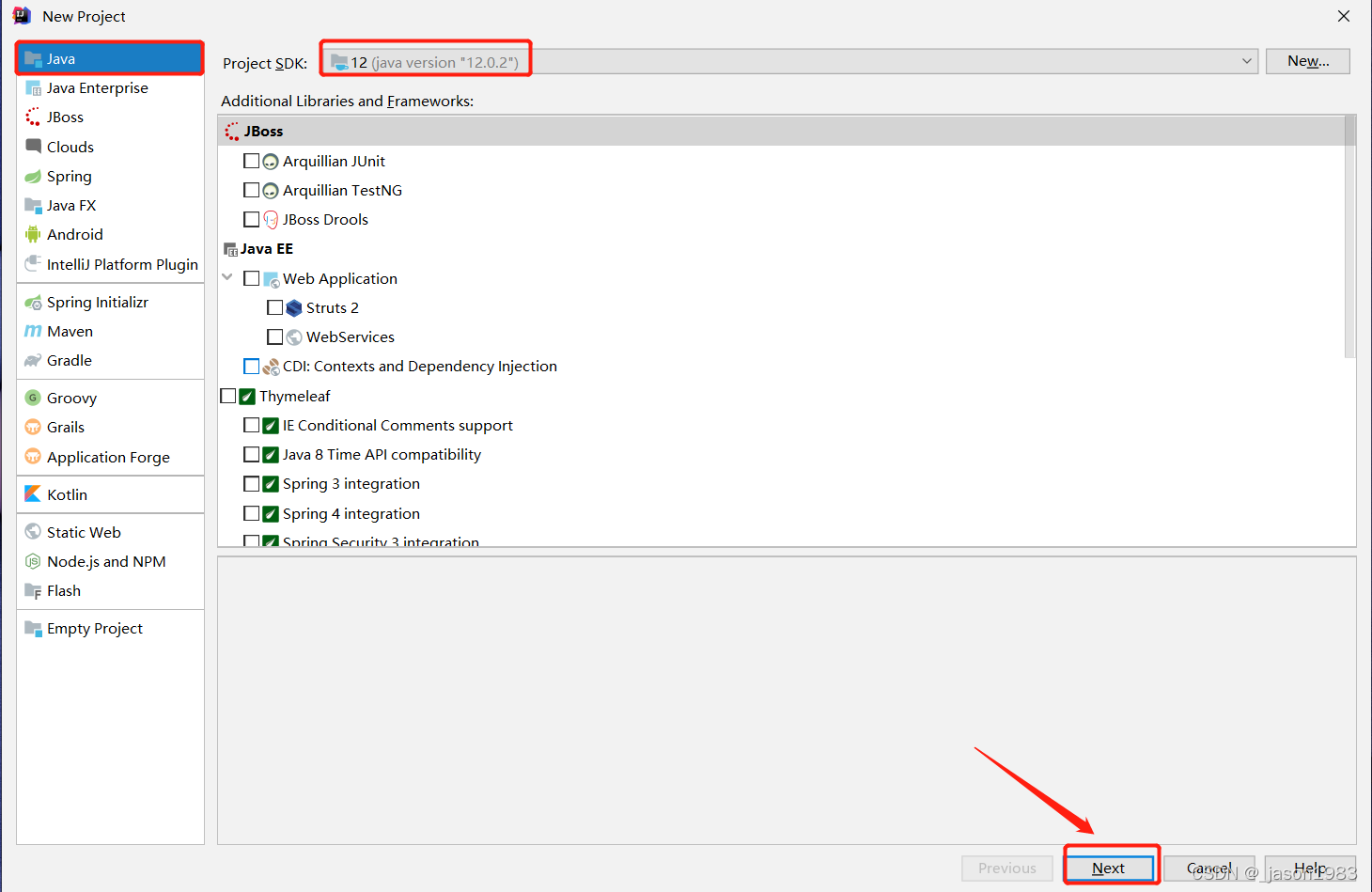
Task: Close the New Project dialog
Action: [1344, 16]
